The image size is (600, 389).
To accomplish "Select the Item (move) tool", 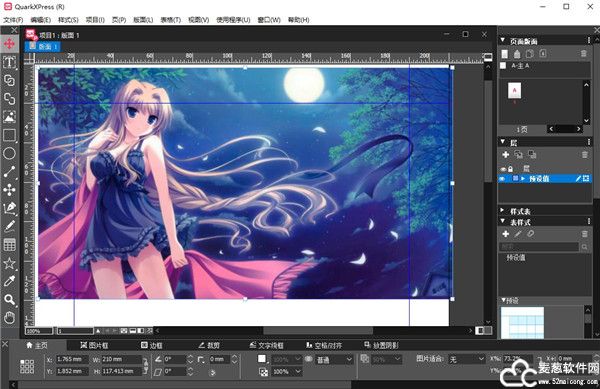I will click(9, 44).
